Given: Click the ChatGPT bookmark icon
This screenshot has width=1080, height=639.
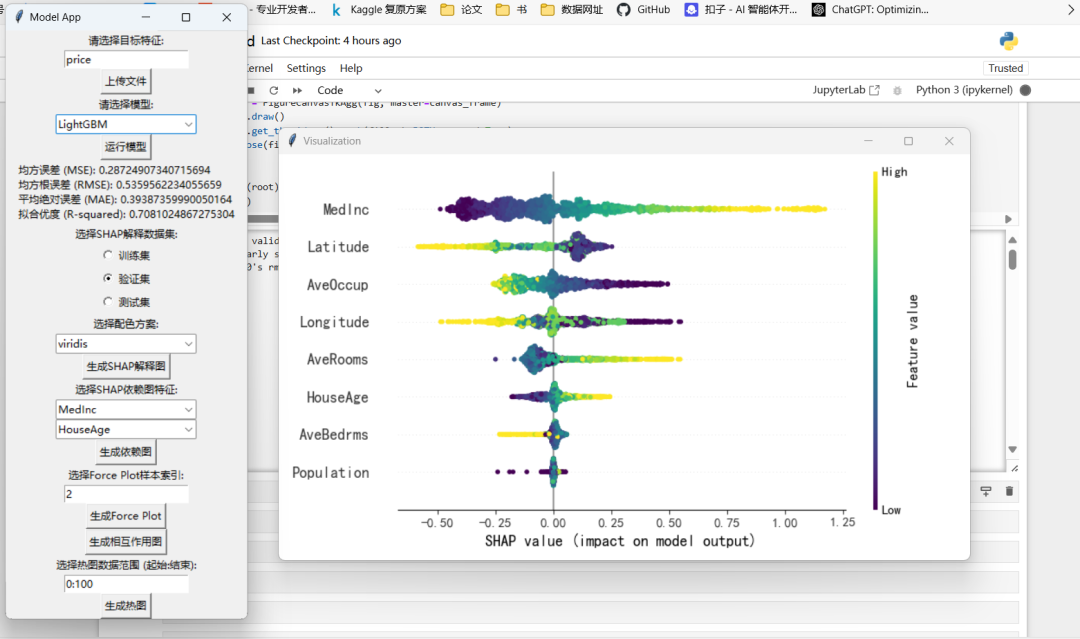Looking at the screenshot, I should [819, 9].
